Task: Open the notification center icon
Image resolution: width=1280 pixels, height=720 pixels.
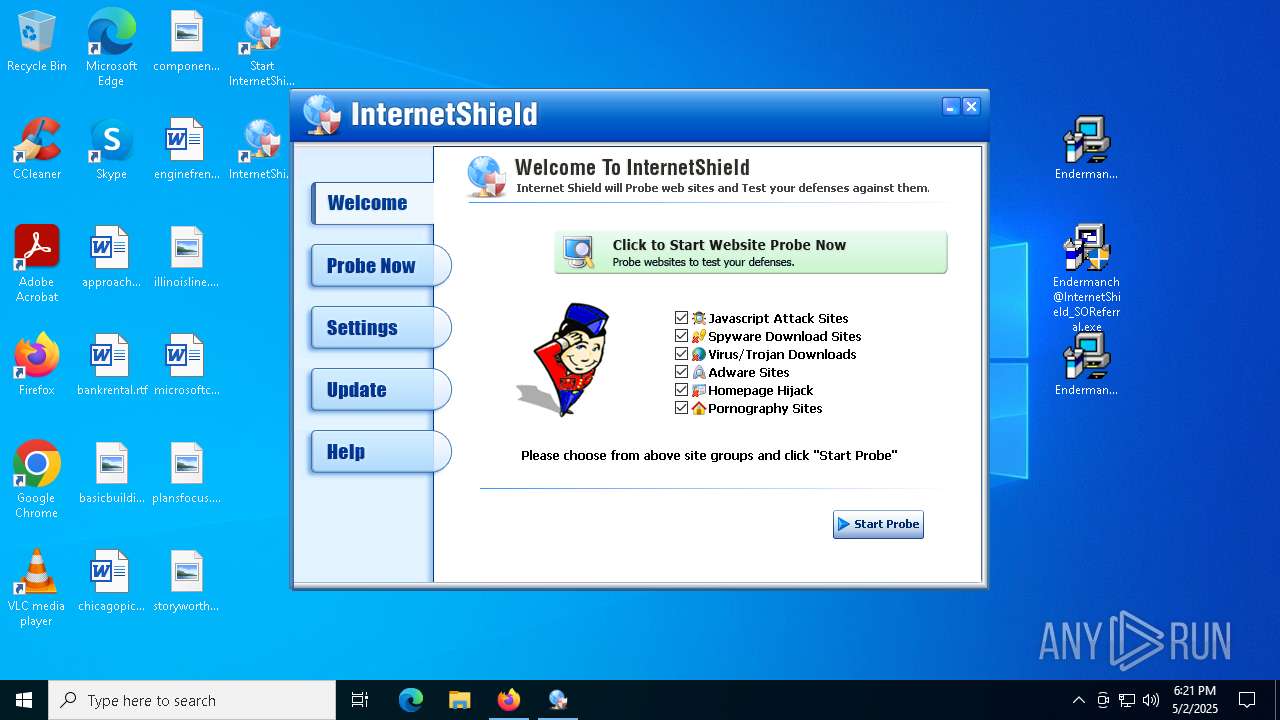Action: [x=1247, y=700]
